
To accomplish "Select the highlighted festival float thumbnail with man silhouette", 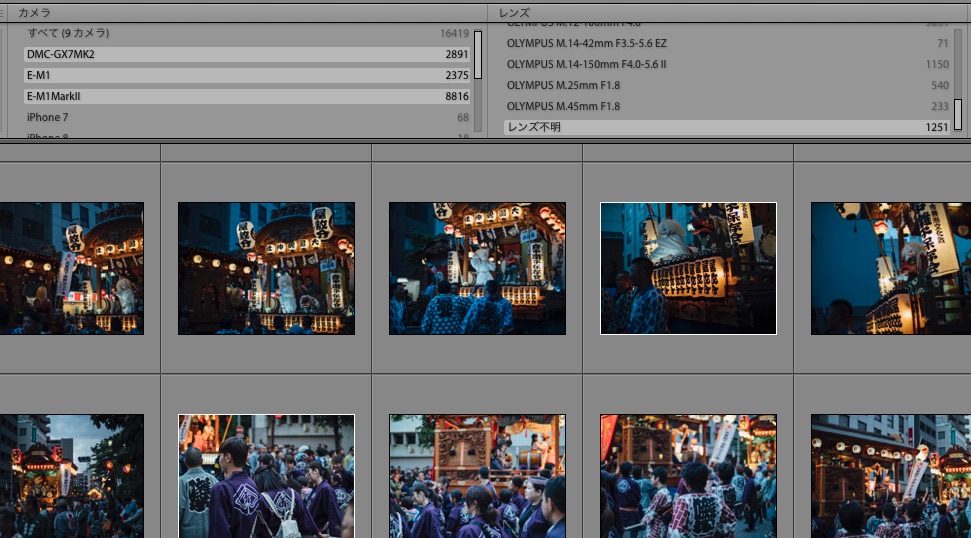I will pyautogui.click(x=688, y=269).
